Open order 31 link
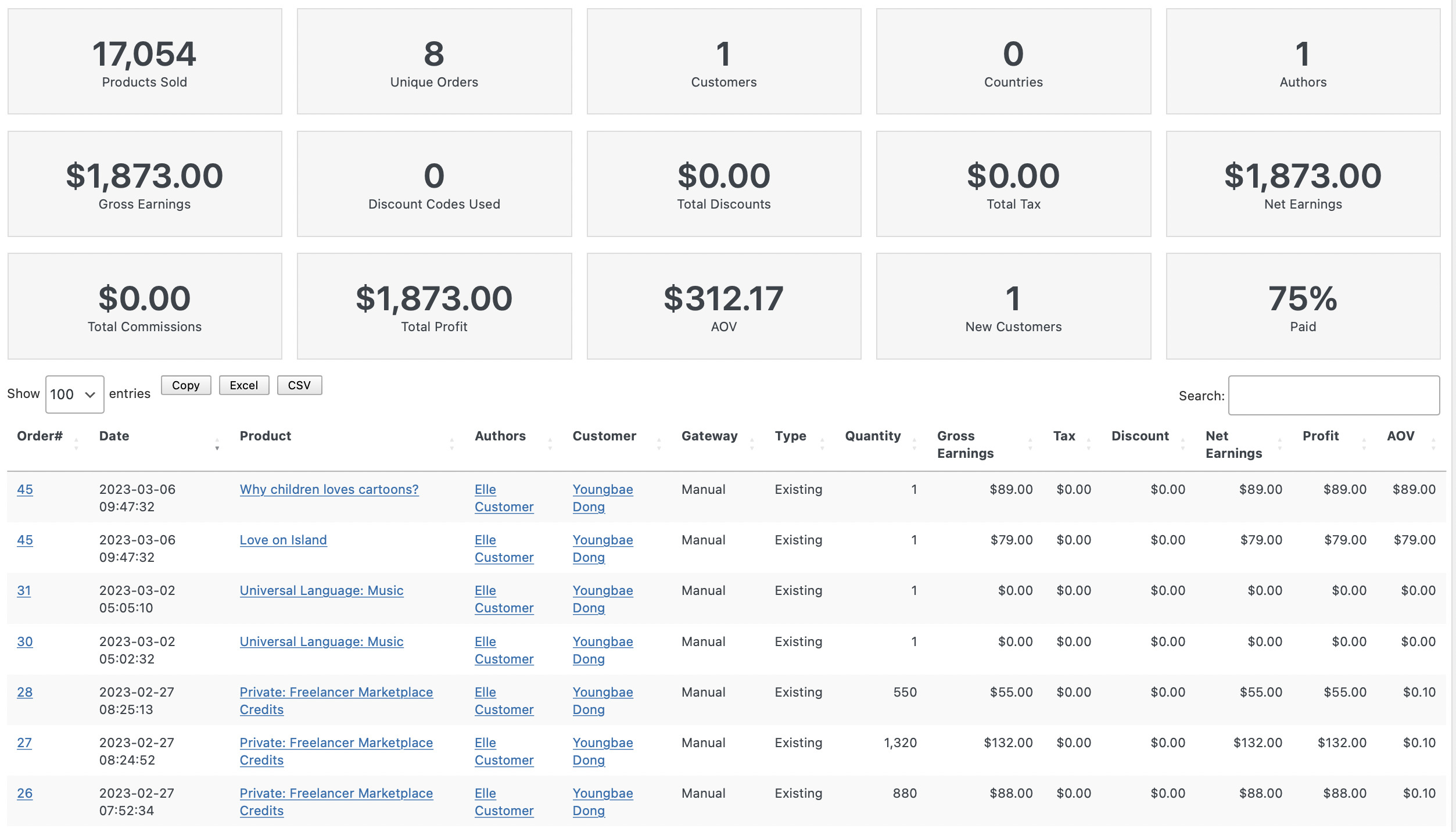 tap(24, 590)
